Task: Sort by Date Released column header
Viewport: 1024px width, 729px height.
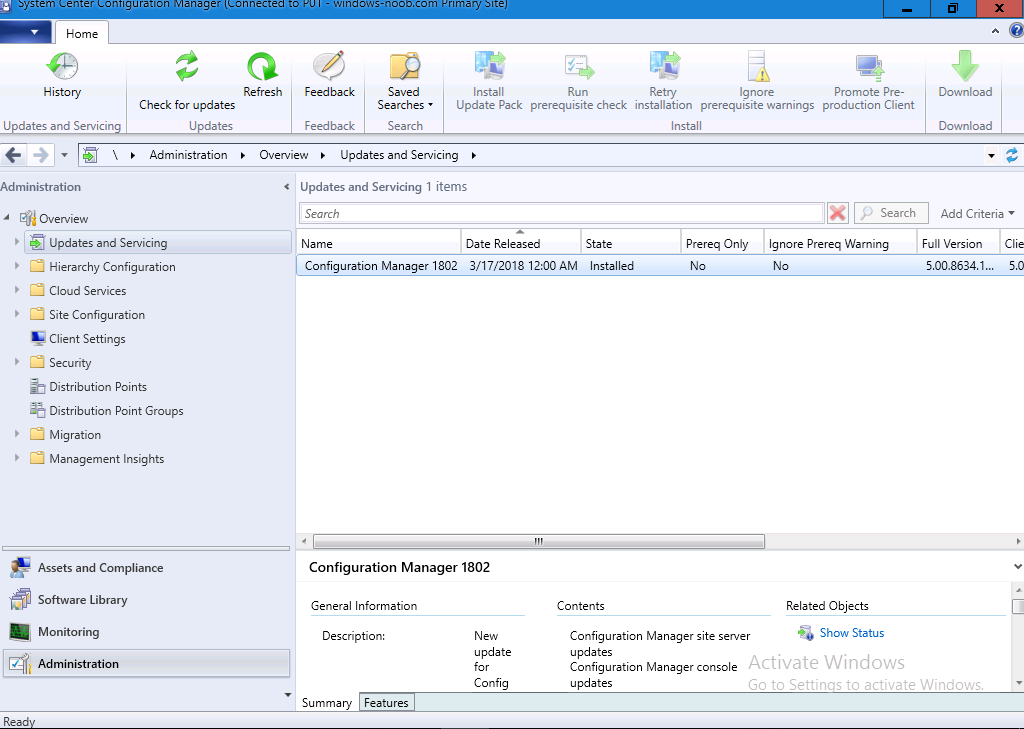Action: [520, 244]
